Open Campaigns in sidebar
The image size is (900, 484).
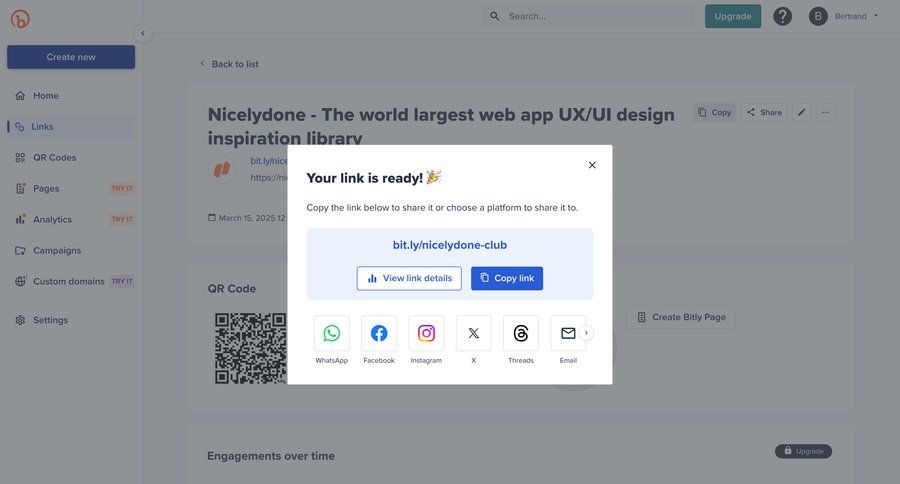point(71,251)
